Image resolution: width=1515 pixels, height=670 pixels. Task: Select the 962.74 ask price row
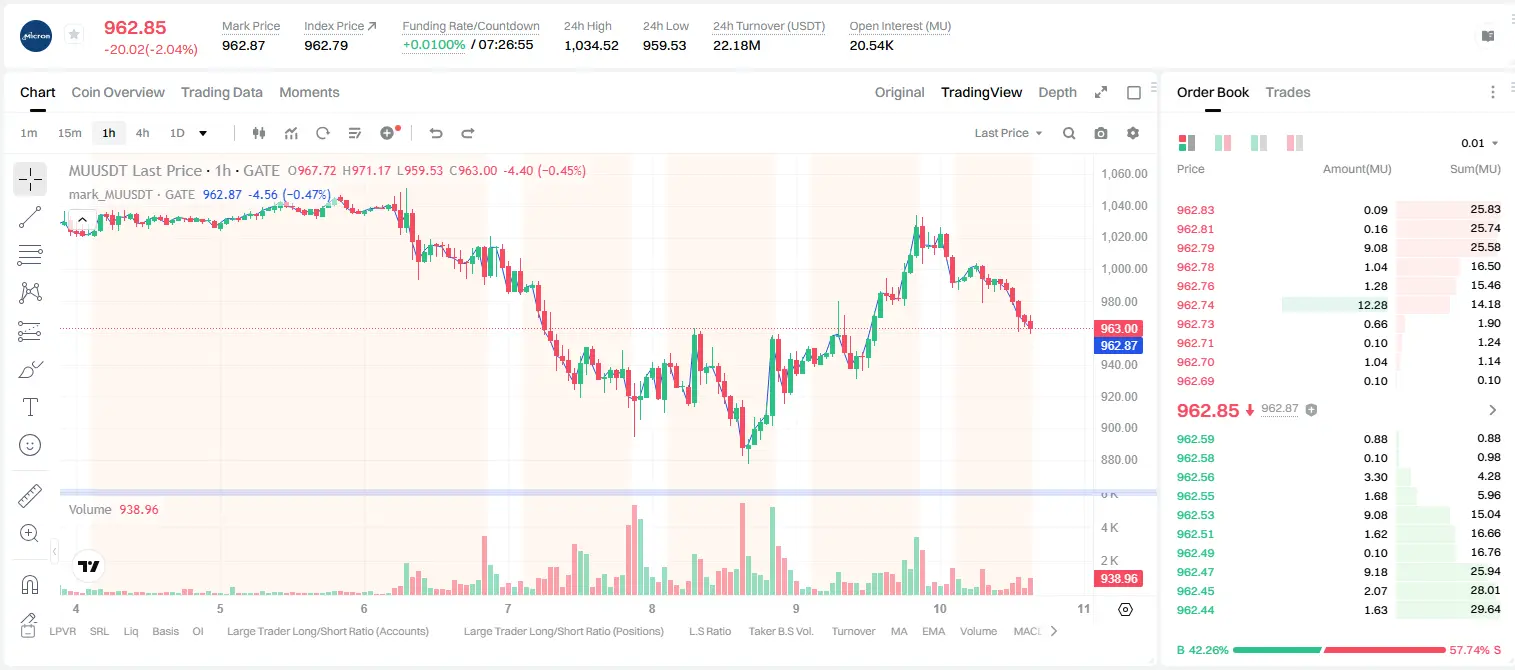click(1338, 305)
